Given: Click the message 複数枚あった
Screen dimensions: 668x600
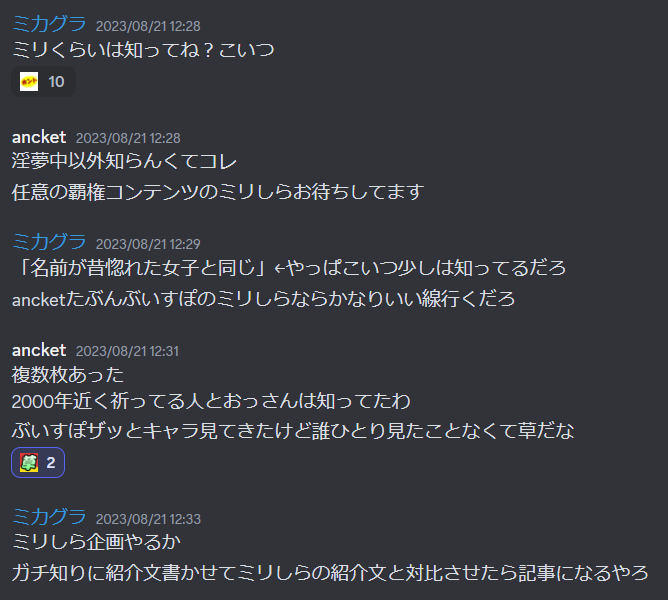Looking at the screenshot, I should (68, 375).
